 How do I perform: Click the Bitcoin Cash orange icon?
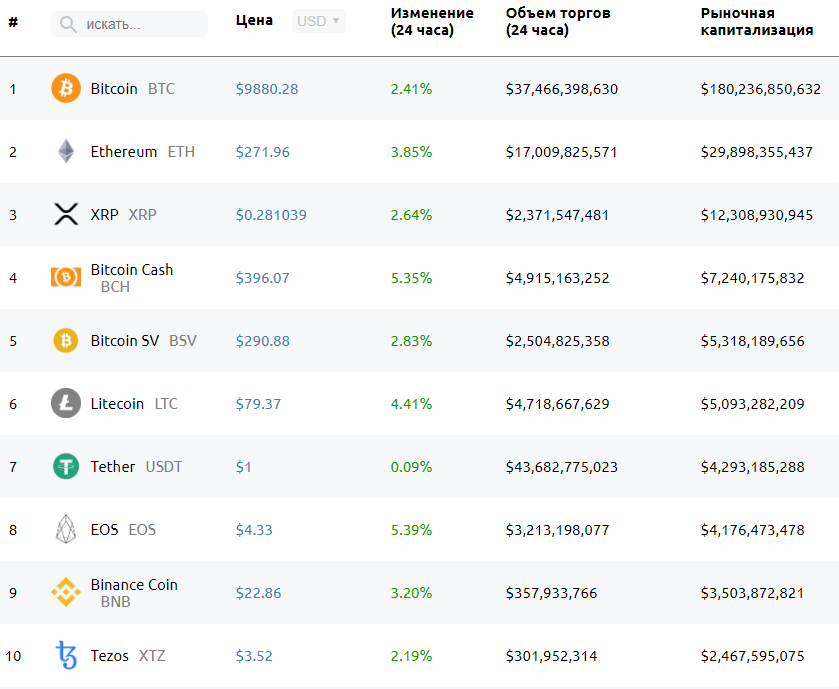click(66, 277)
